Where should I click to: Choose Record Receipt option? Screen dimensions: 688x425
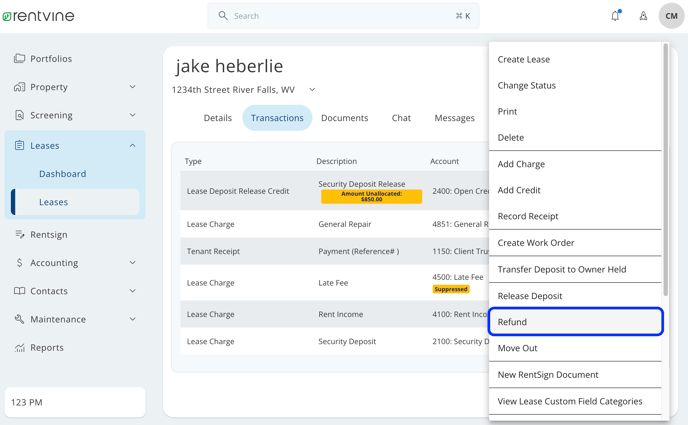575,216
